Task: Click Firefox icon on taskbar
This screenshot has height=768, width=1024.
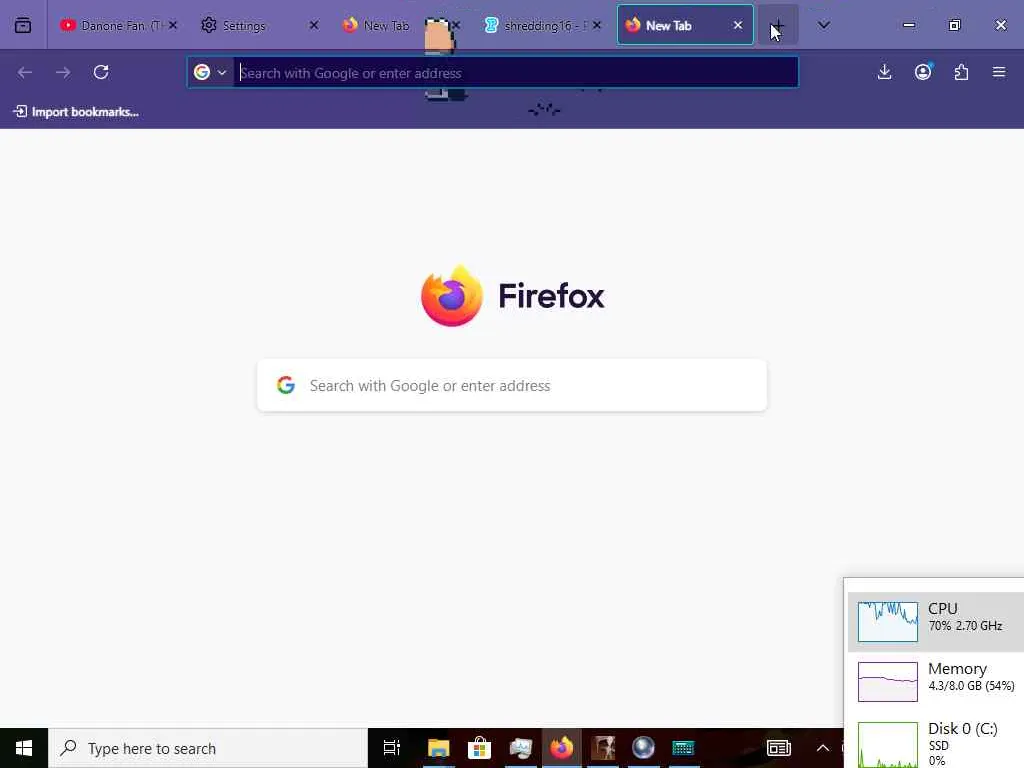Action: [562, 748]
